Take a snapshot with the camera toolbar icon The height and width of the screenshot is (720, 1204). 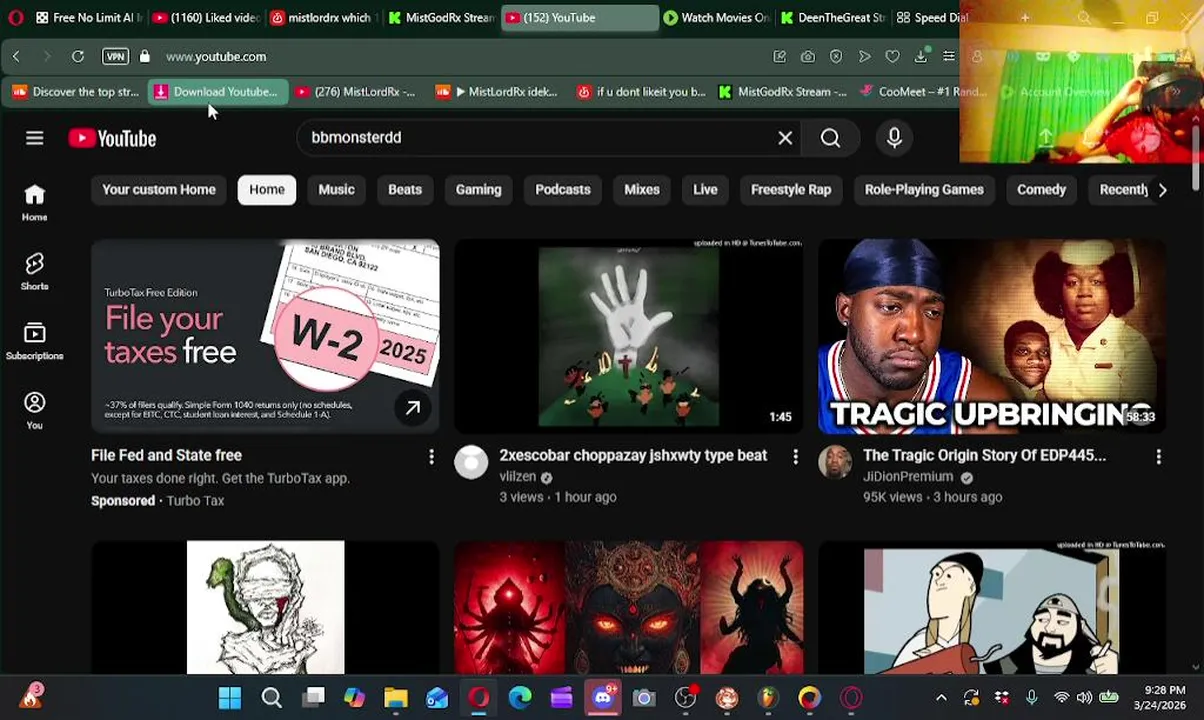tap(808, 56)
